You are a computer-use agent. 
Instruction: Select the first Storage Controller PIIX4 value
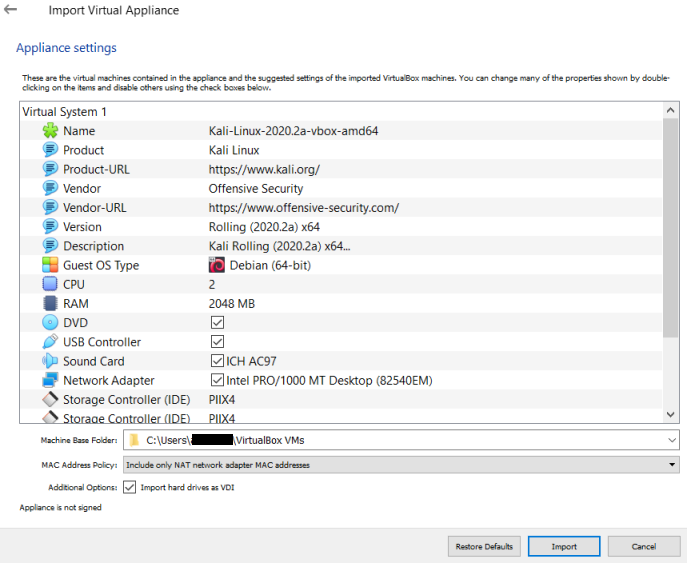point(222,400)
